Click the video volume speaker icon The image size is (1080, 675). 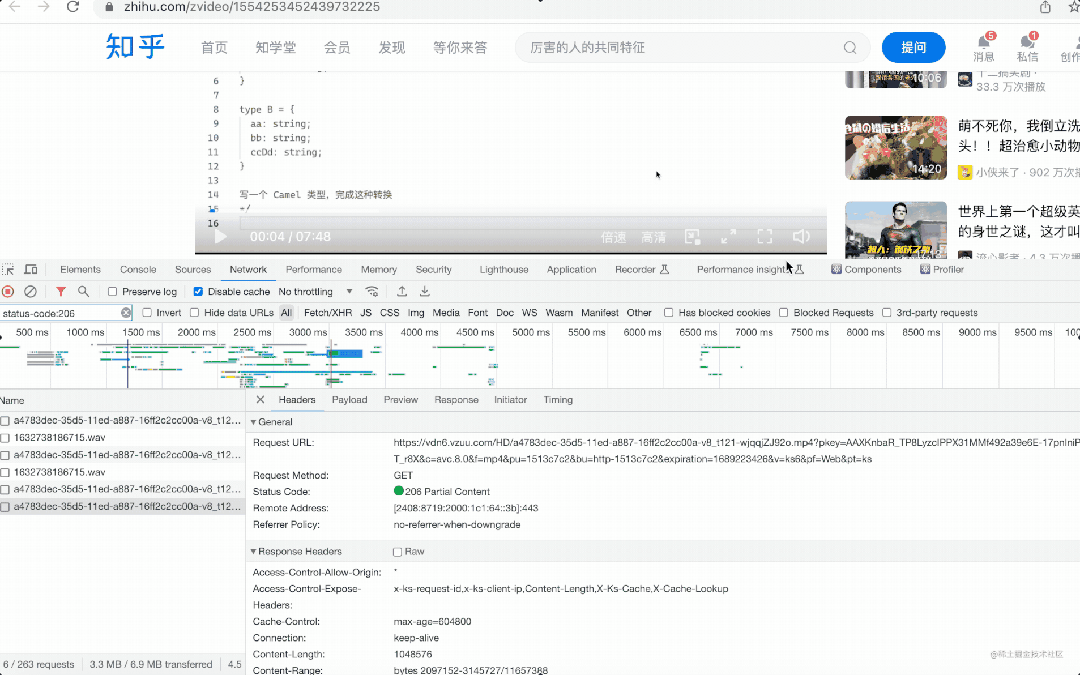click(801, 237)
